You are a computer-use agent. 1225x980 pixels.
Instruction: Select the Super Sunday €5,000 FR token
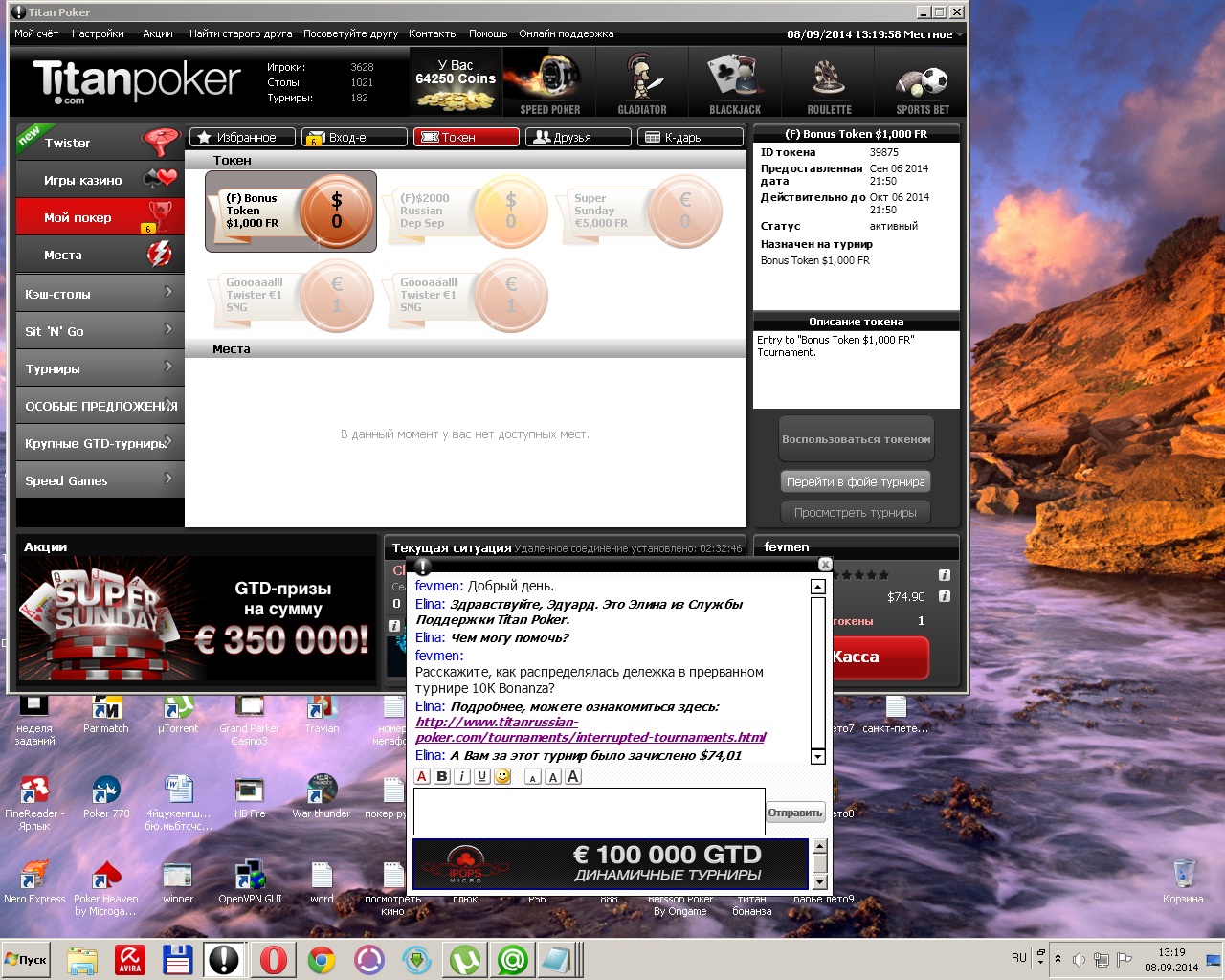[639, 212]
